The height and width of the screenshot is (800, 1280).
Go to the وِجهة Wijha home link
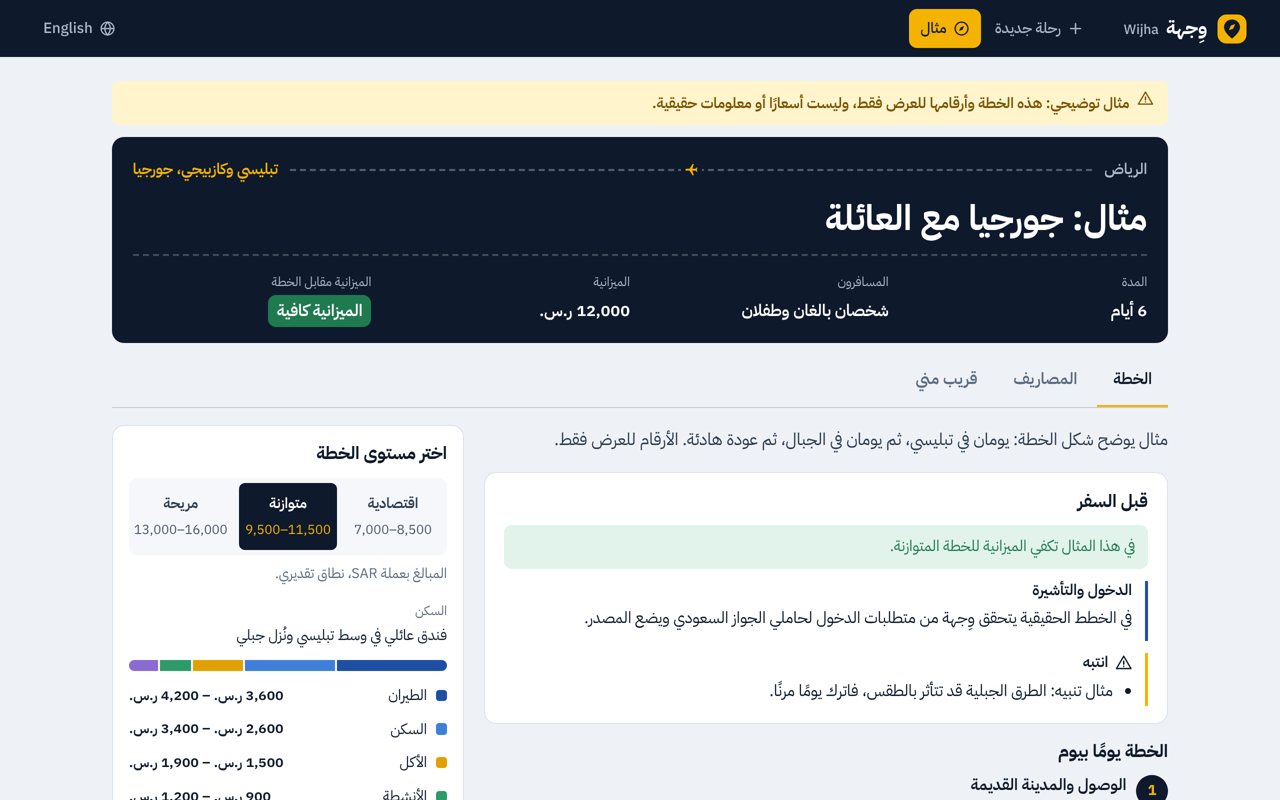coord(1184,29)
